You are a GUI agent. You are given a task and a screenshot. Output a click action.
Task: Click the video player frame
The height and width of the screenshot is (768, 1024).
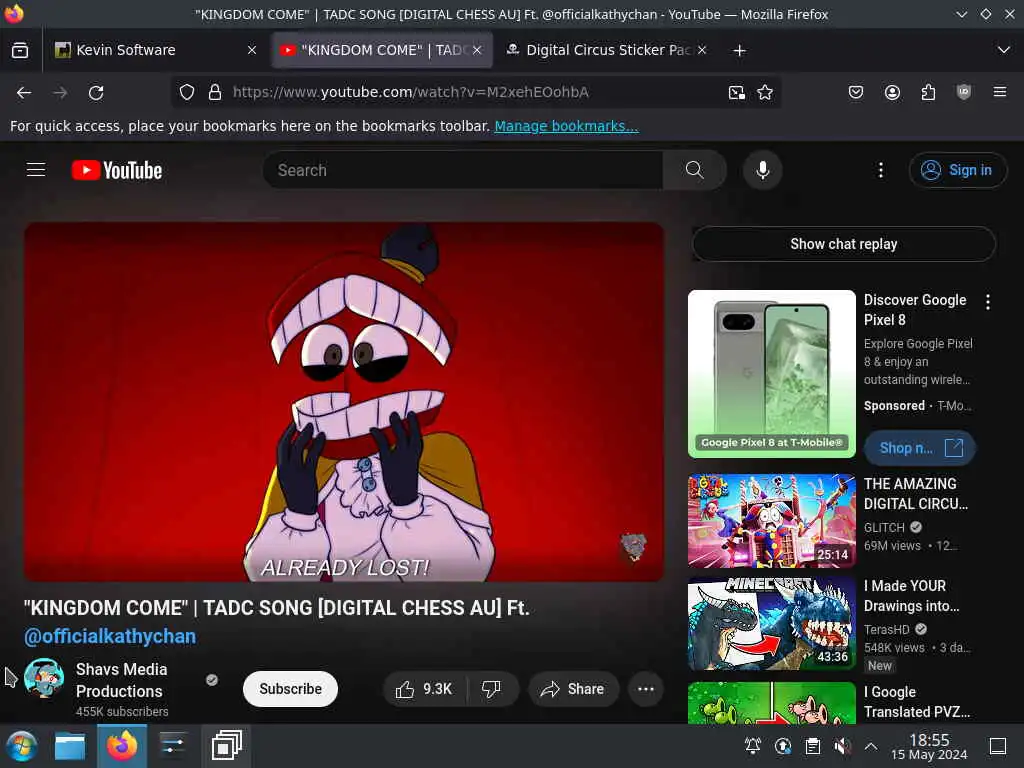(344, 402)
